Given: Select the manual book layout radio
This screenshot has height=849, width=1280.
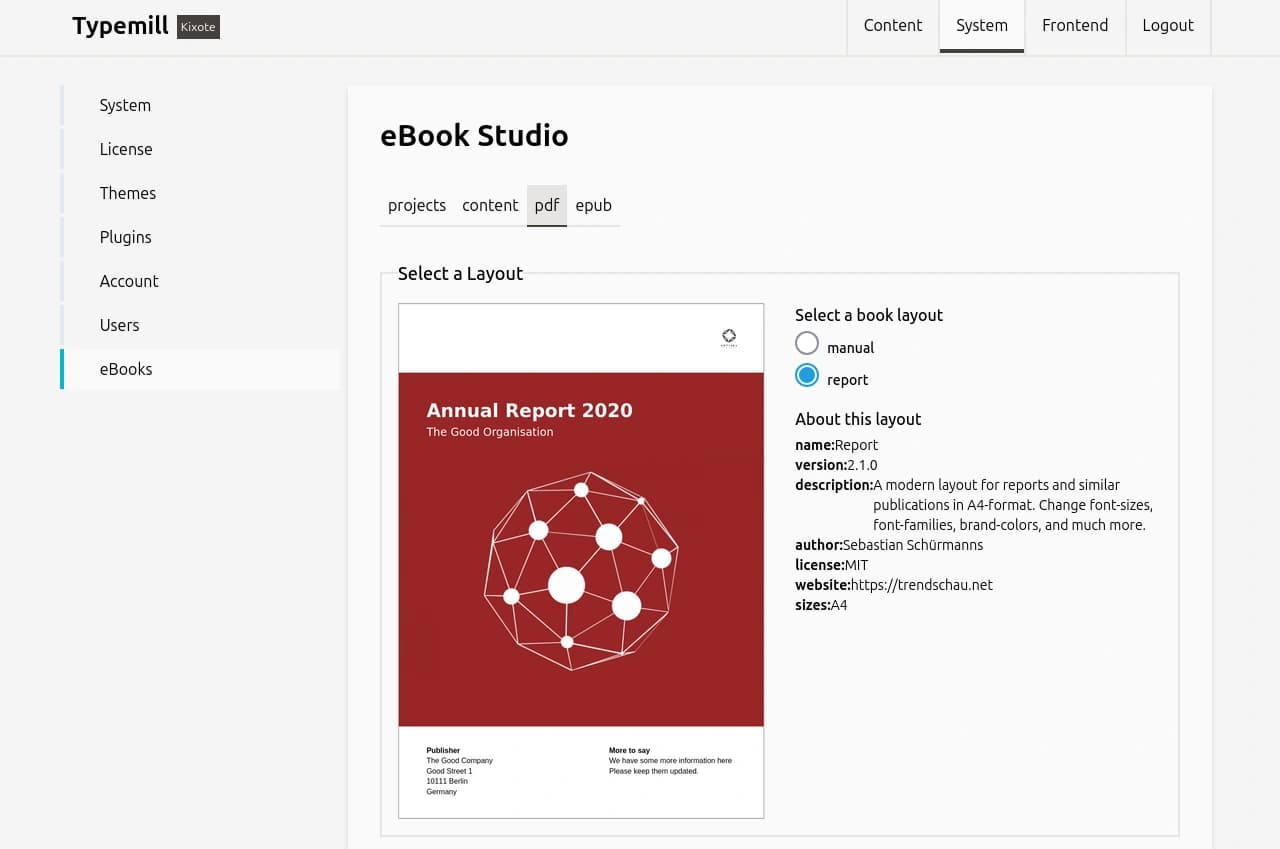Looking at the screenshot, I should pyautogui.click(x=807, y=345).
